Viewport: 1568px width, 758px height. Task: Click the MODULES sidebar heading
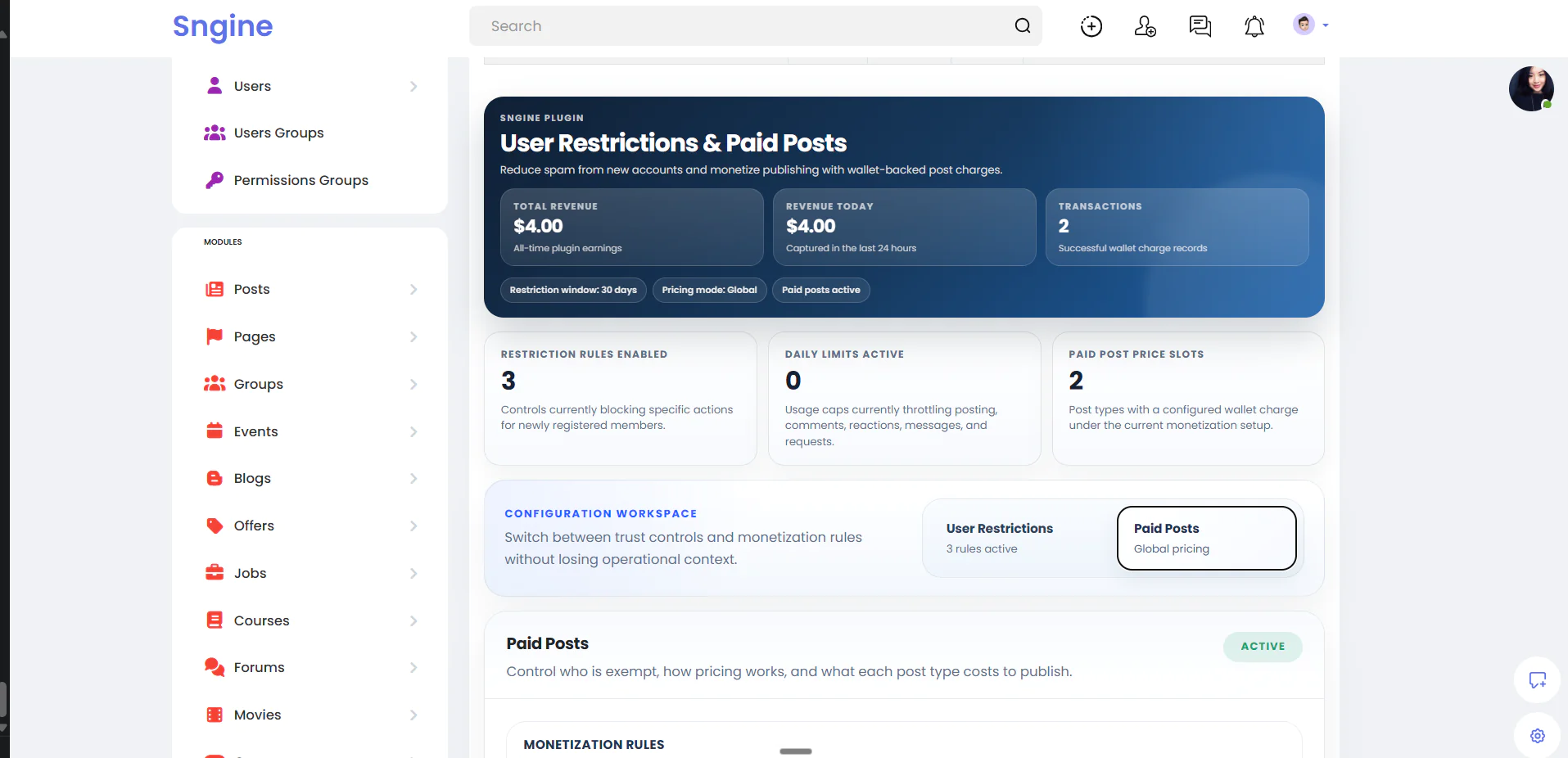coord(223,242)
